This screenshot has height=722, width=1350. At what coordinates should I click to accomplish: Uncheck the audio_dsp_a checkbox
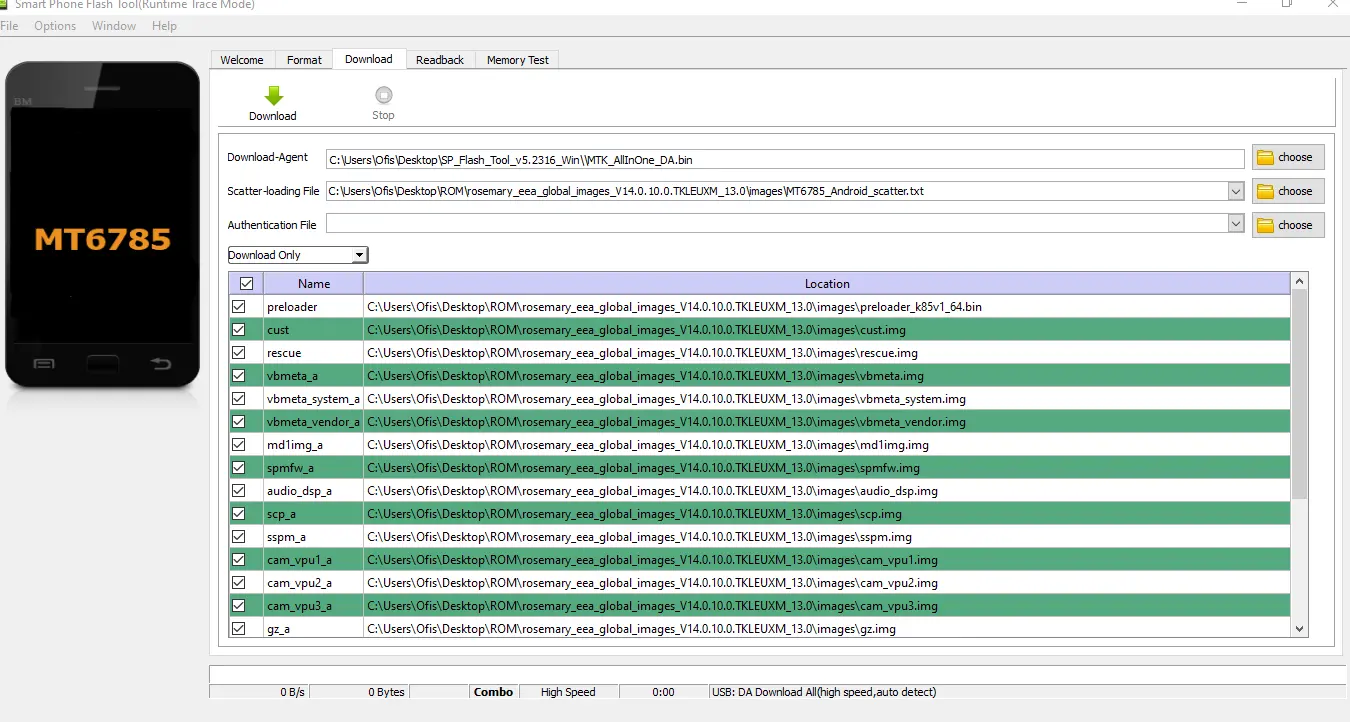pos(238,491)
